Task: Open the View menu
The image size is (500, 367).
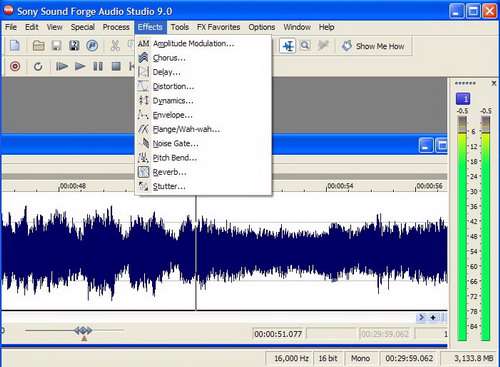Action: [54, 27]
